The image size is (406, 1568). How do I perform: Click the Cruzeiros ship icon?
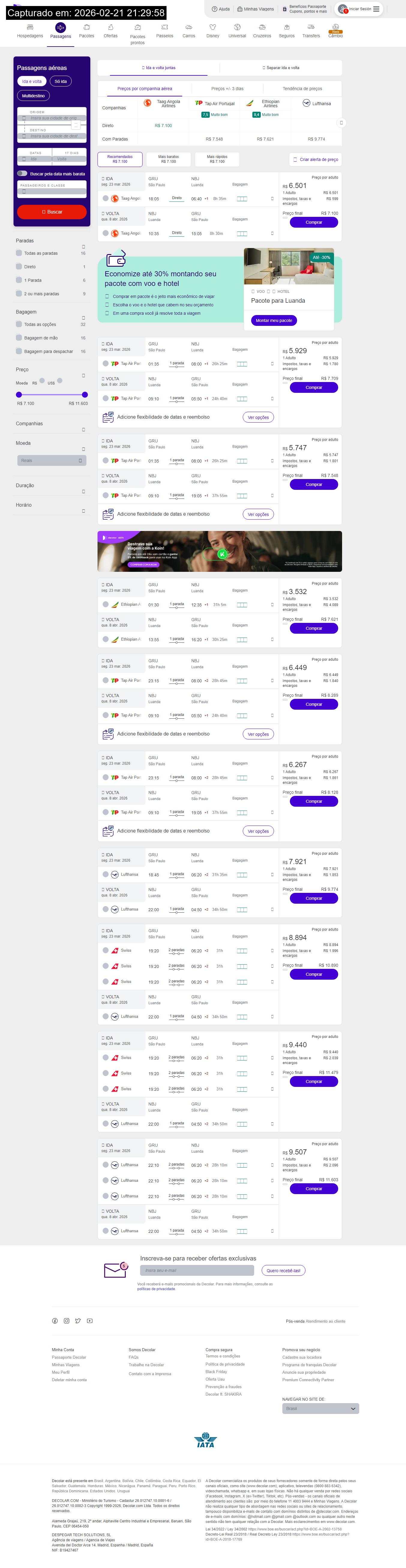click(262, 27)
